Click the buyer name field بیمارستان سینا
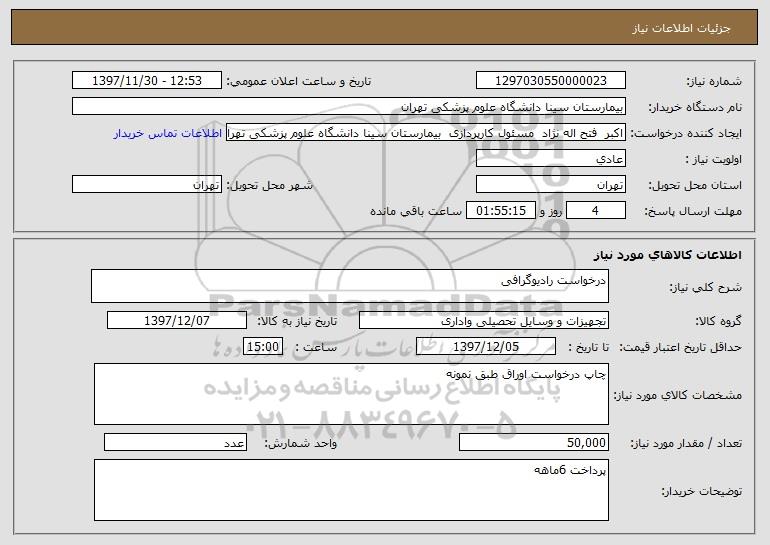Viewport: 770px width, 545px height. pos(349,107)
